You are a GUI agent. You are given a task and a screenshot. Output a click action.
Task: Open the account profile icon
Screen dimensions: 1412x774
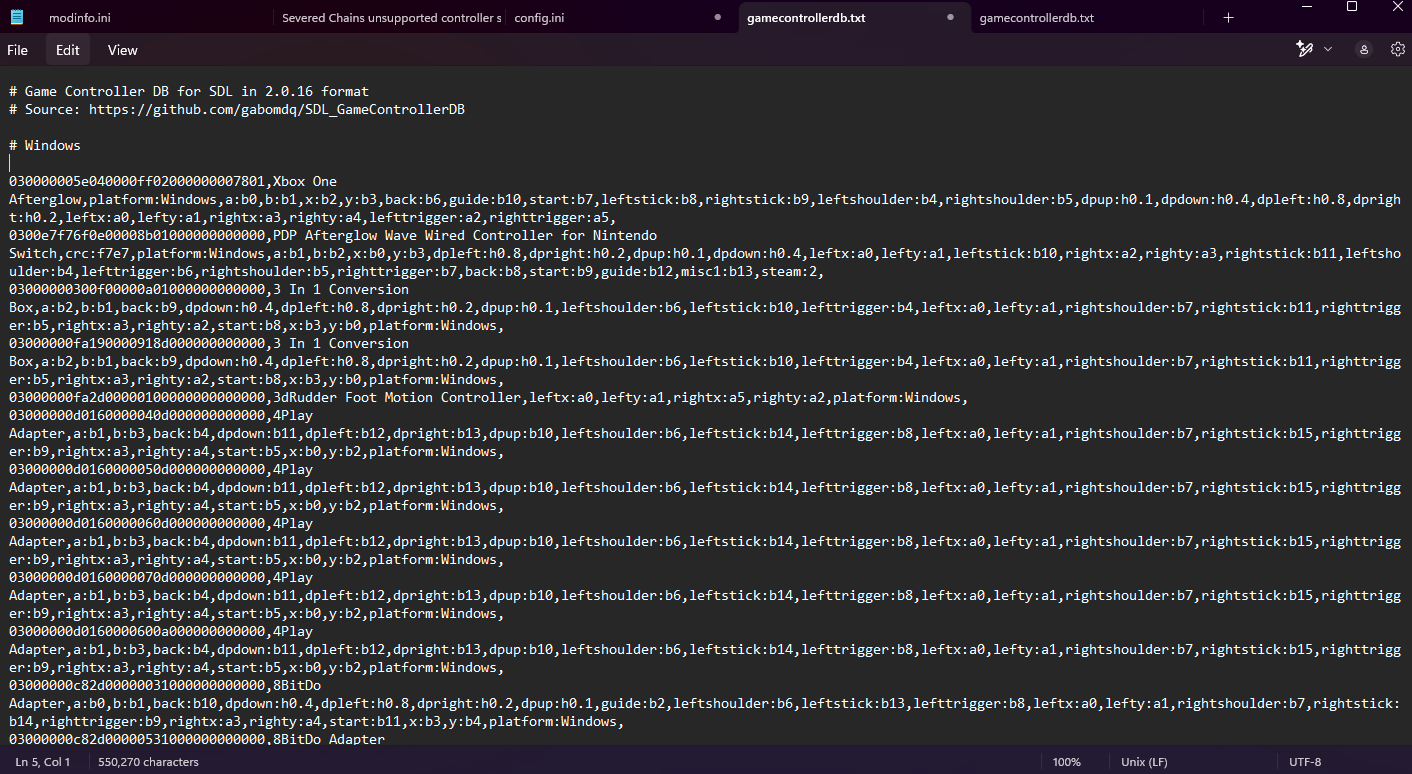(x=1363, y=49)
